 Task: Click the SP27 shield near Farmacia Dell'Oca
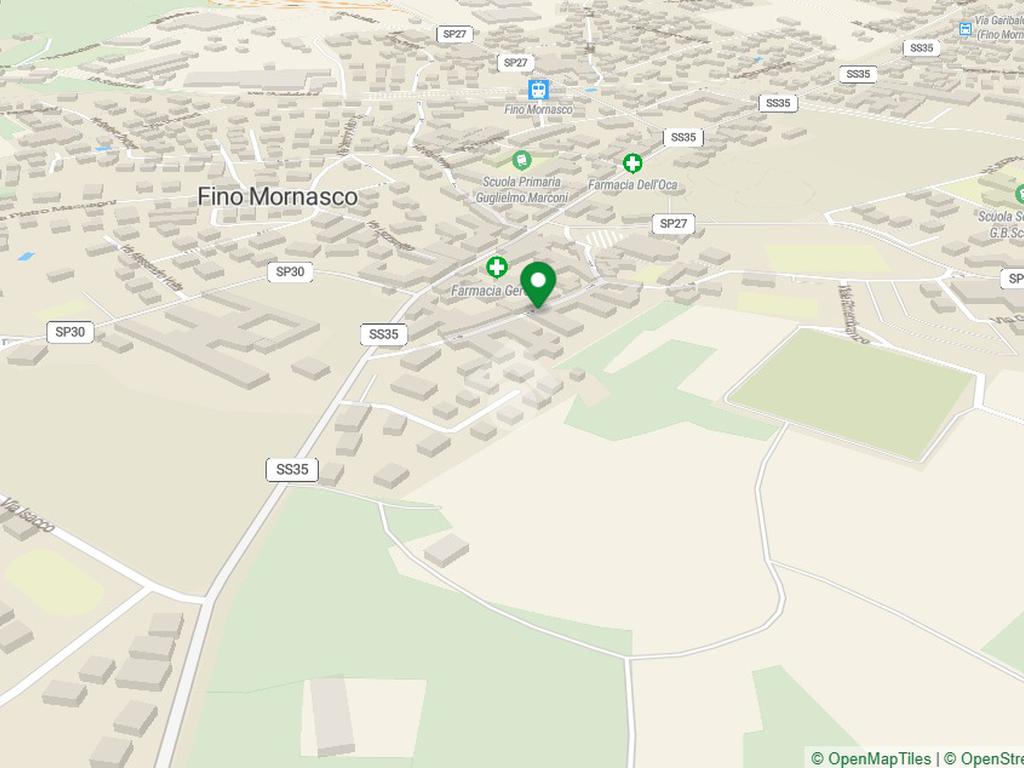point(673,224)
